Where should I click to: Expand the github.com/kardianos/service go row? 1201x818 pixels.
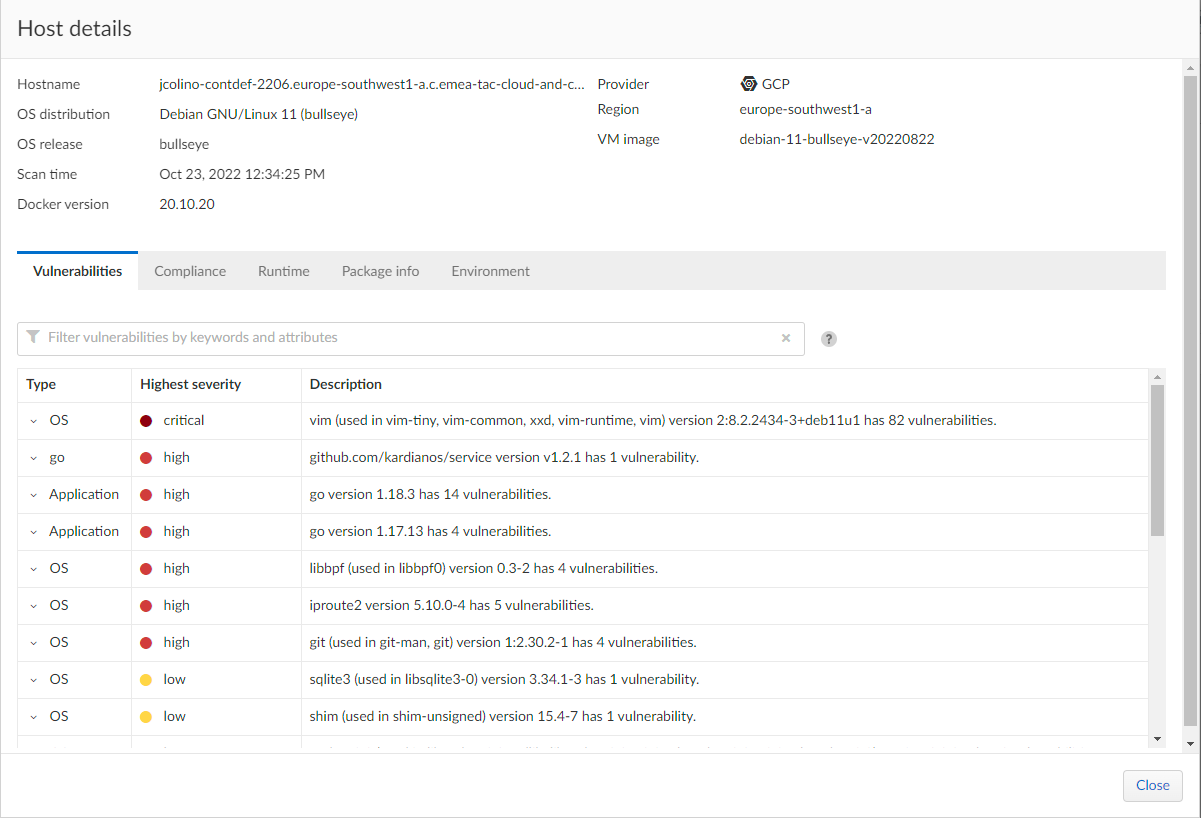(33, 458)
